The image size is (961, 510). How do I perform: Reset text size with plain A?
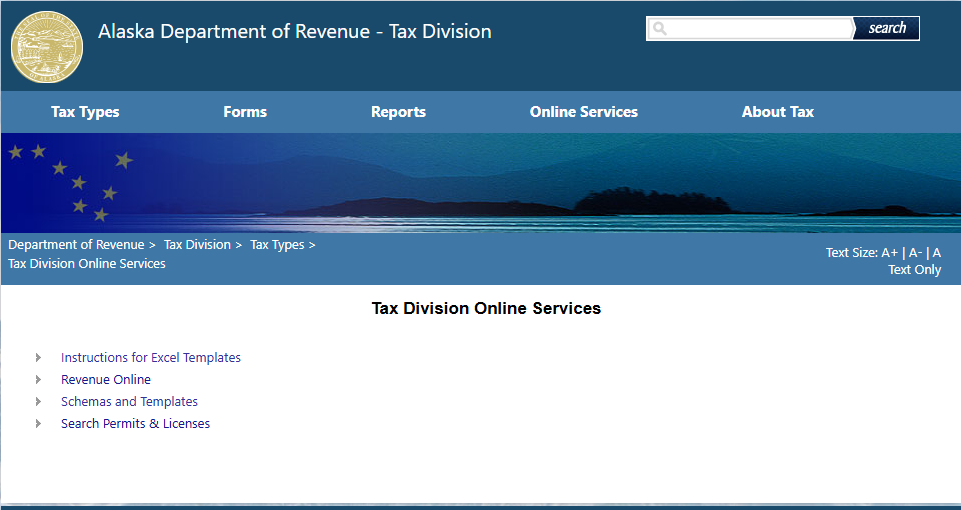936,253
